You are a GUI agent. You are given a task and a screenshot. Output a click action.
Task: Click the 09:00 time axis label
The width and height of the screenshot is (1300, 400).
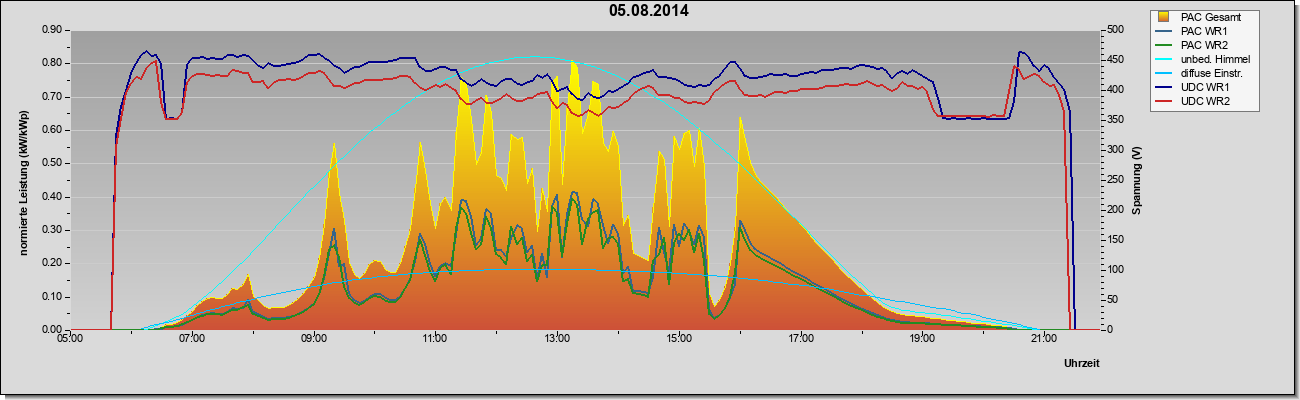(x=313, y=340)
